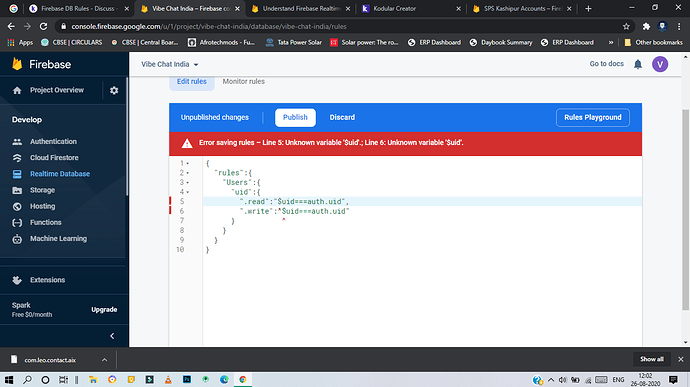Open Project Overview home icon

tap(17, 90)
